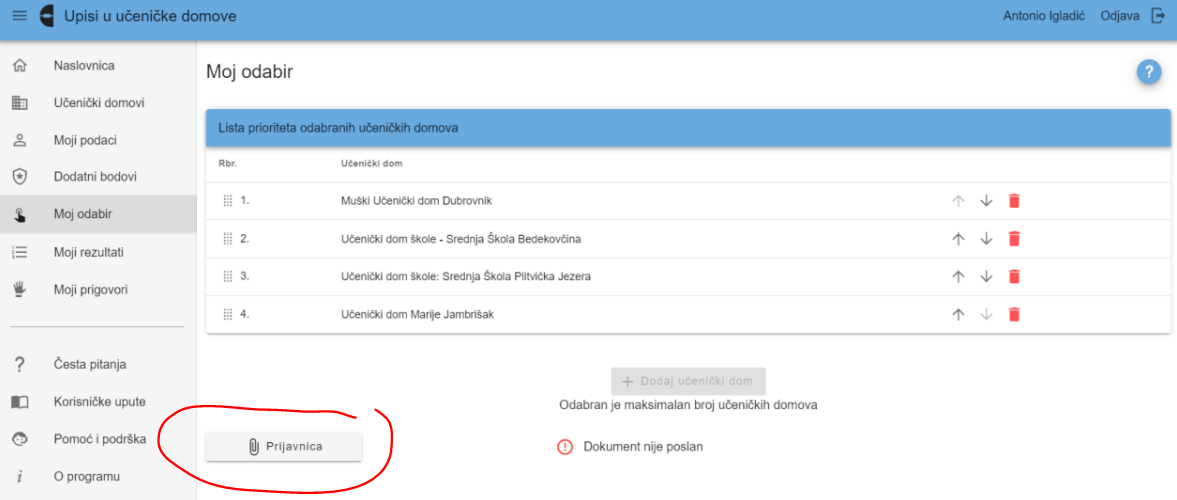Select Moj odabir in sidebar
This screenshot has height=500, width=1177.
98,214
